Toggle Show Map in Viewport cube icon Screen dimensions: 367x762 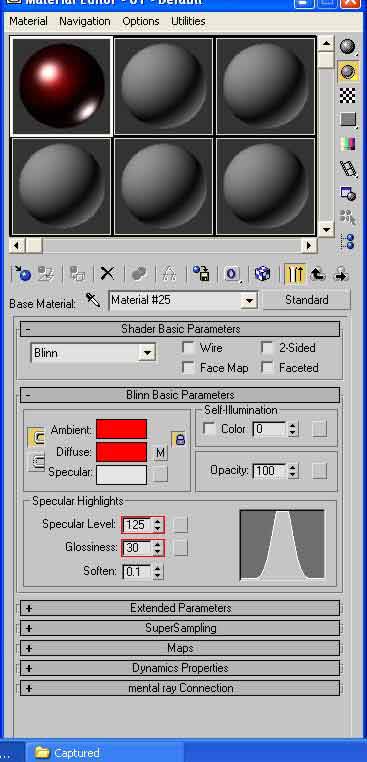[x=262, y=274]
